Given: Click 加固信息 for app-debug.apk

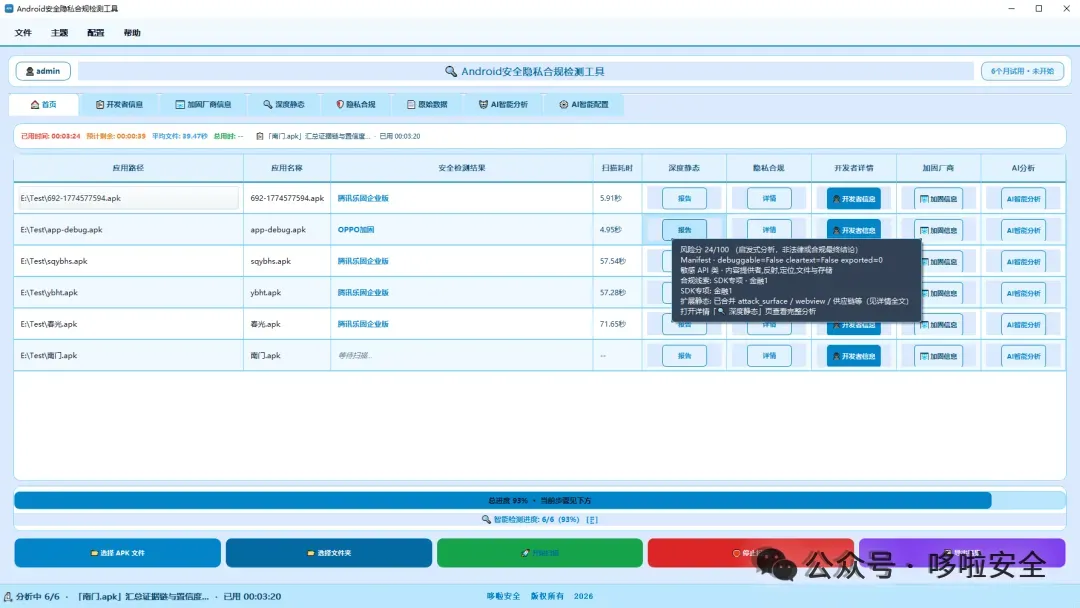Looking at the screenshot, I should point(938,230).
